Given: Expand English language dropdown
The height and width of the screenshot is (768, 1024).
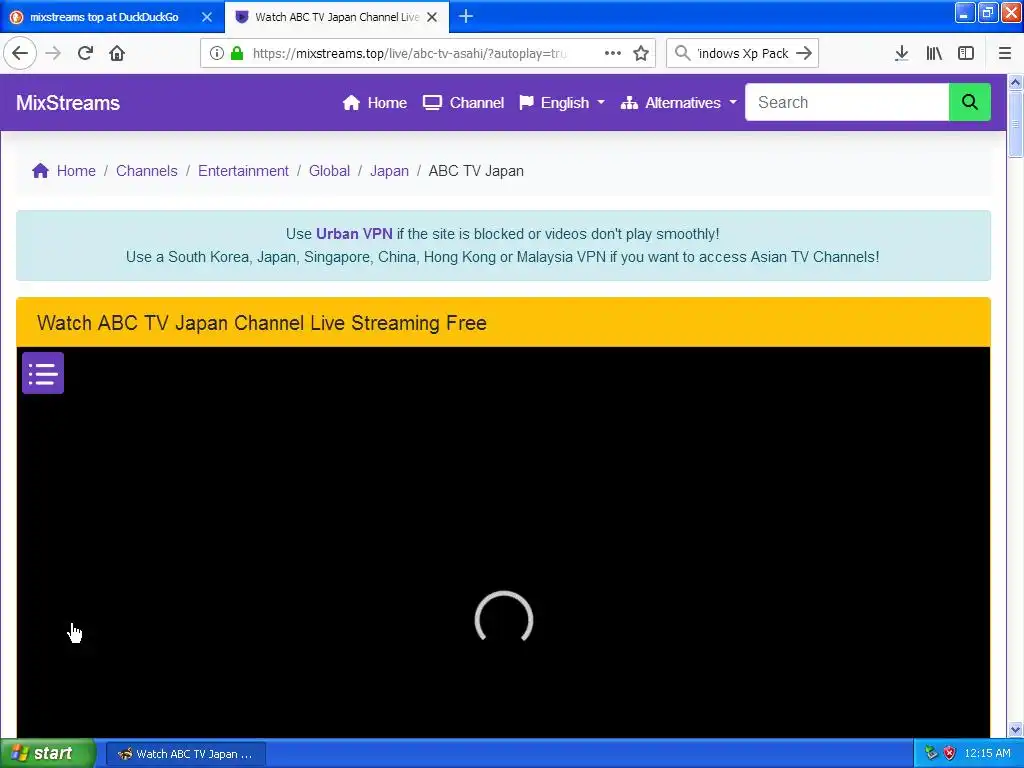Looking at the screenshot, I should click(562, 103).
